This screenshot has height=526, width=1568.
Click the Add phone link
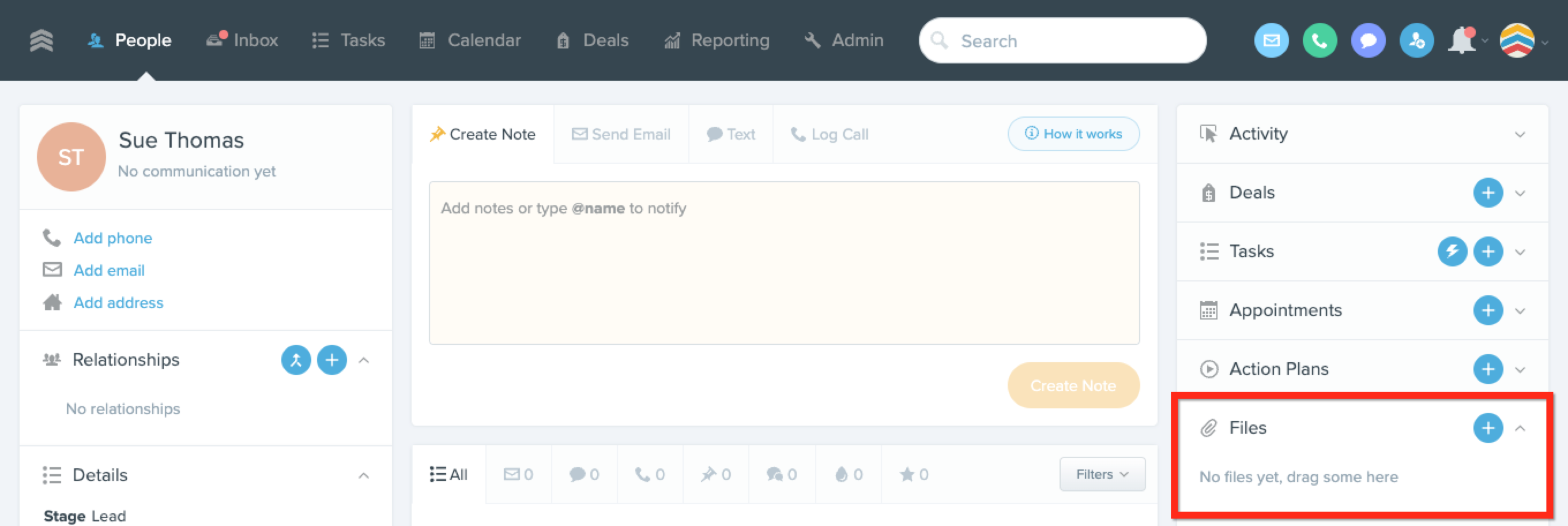point(112,238)
